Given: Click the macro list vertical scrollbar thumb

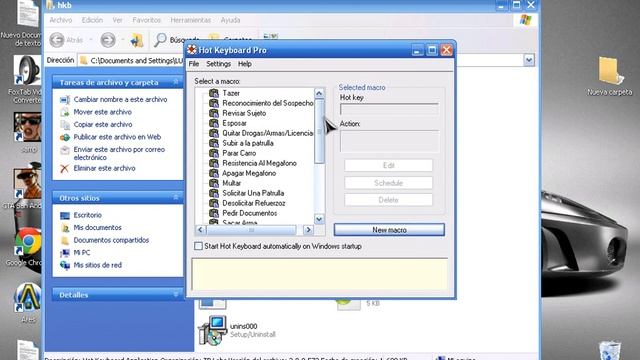Looking at the screenshot, I should tap(319, 131).
